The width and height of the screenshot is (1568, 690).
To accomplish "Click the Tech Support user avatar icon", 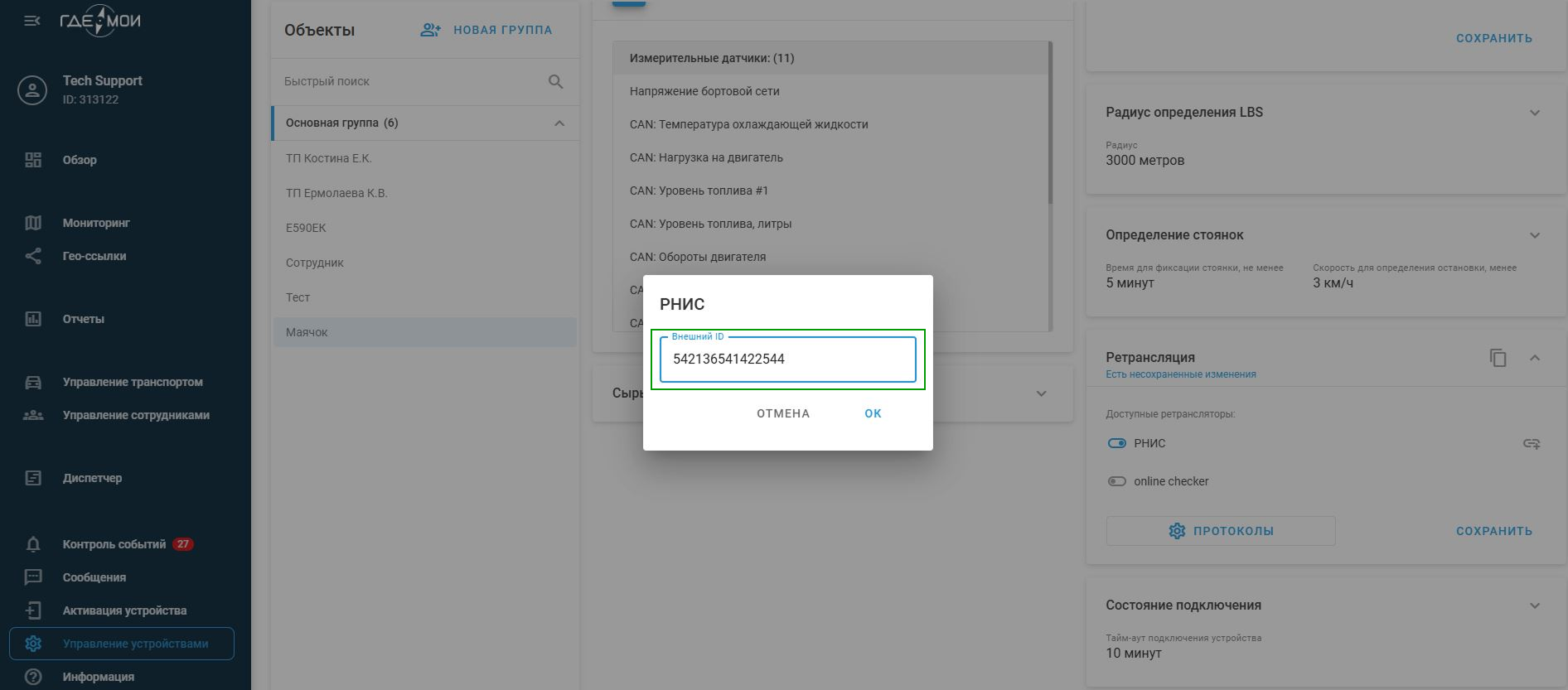I will coord(32,90).
